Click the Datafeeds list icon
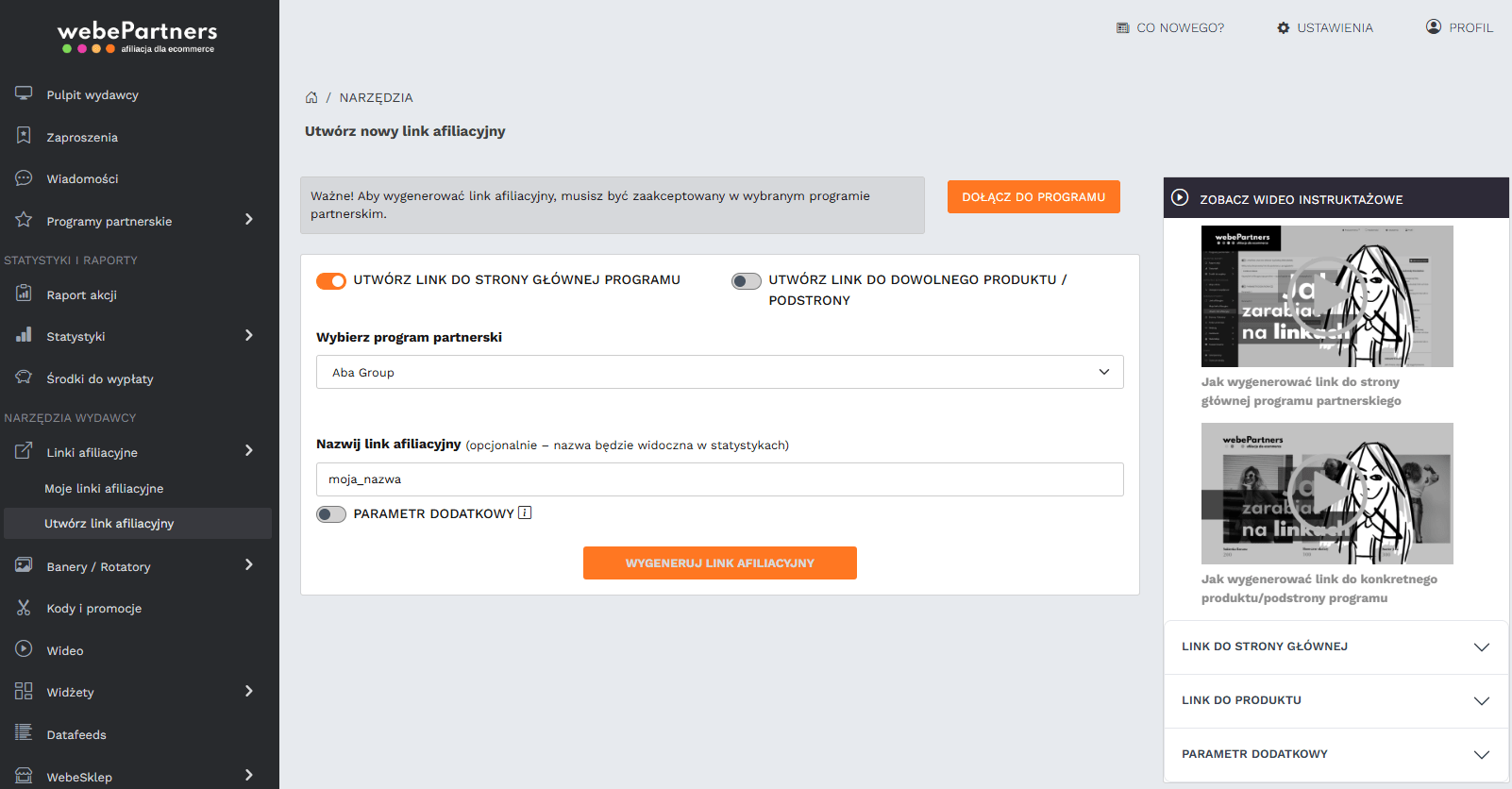Viewport: 1512px width, 789px height. (x=24, y=732)
